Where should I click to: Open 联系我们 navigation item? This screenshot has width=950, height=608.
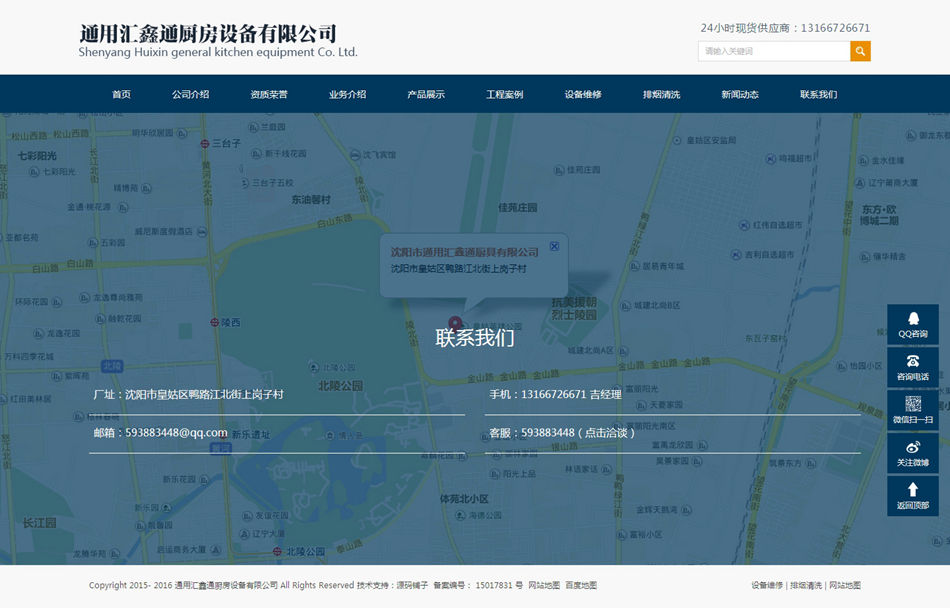click(819, 94)
